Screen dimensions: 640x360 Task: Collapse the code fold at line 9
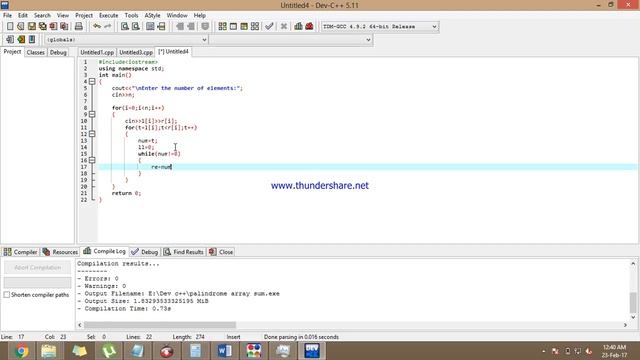(92, 114)
